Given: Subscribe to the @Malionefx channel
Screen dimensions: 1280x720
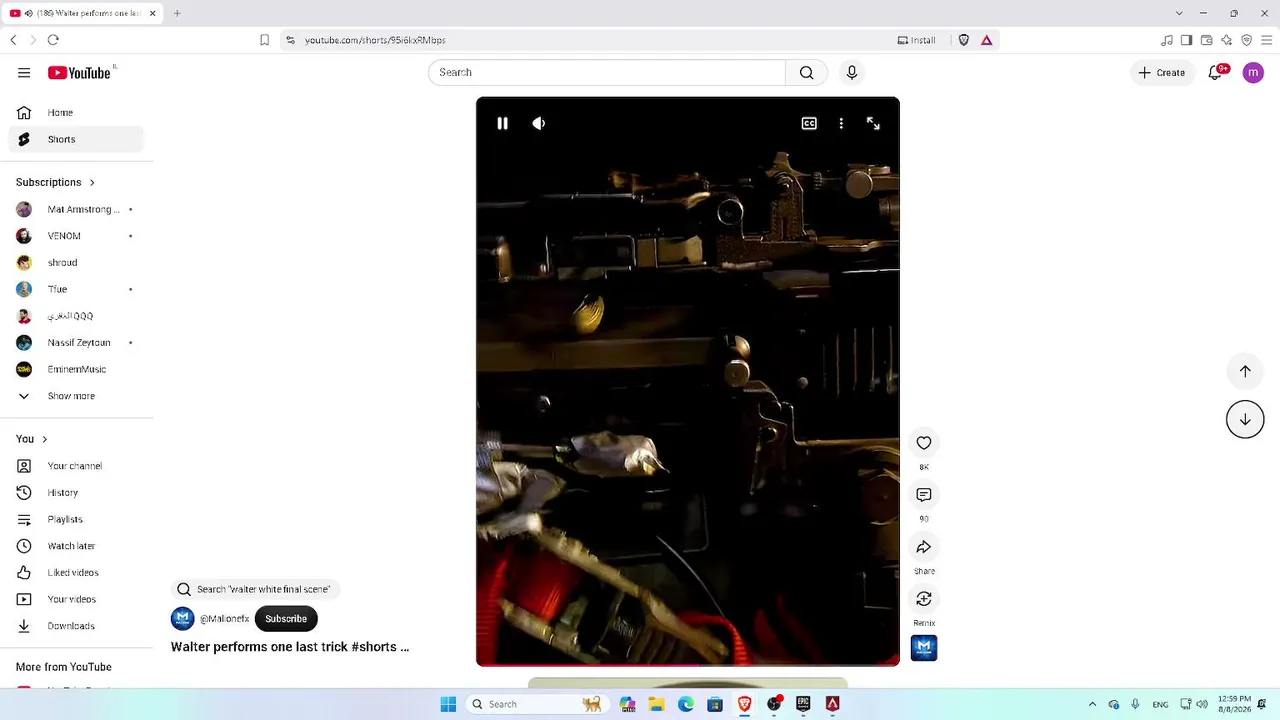Looking at the screenshot, I should click(x=286, y=619).
